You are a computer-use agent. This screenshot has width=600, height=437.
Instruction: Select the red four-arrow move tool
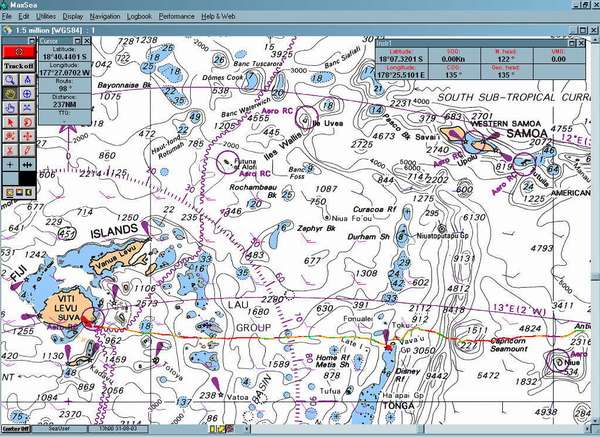coord(27,136)
